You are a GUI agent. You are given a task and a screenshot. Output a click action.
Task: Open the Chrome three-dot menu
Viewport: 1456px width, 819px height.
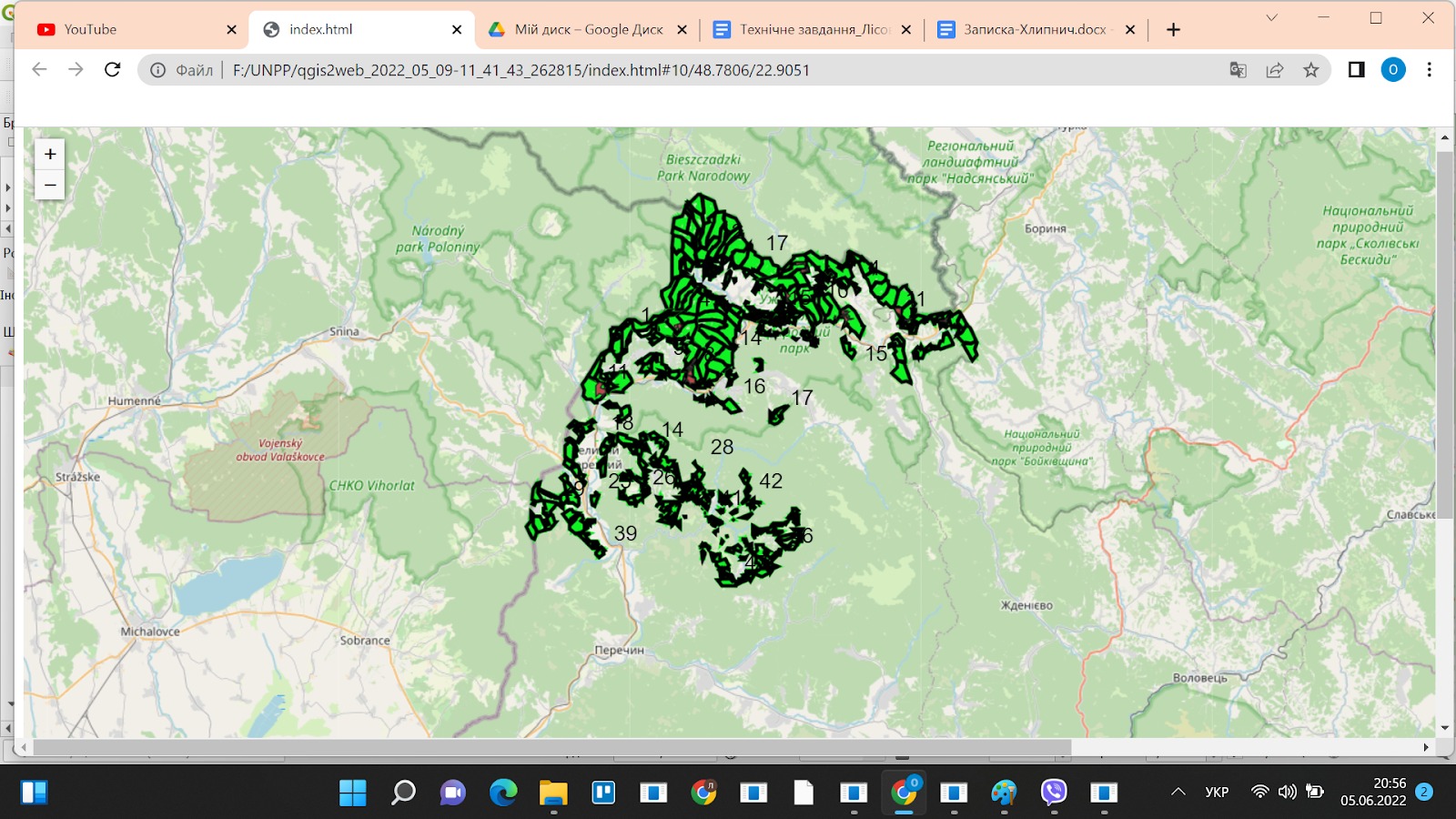(x=1429, y=70)
